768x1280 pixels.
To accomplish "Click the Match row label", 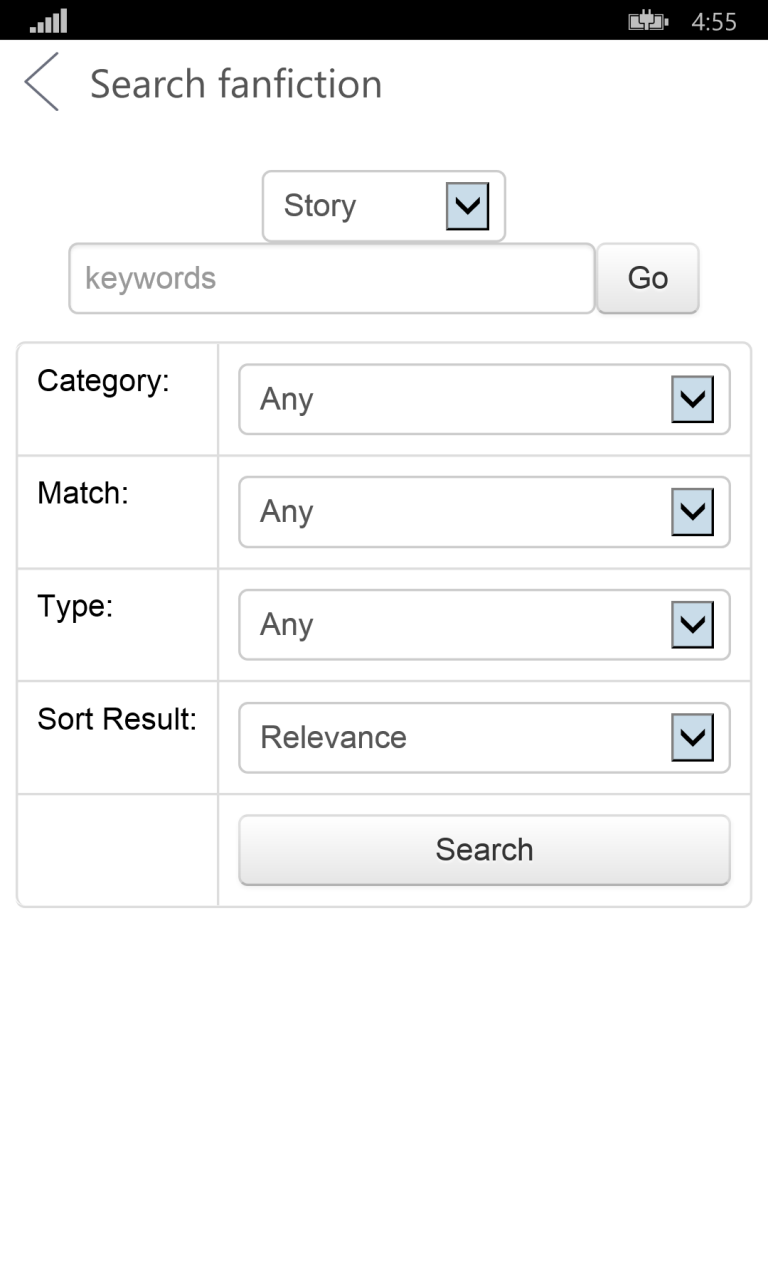I will [x=82, y=493].
